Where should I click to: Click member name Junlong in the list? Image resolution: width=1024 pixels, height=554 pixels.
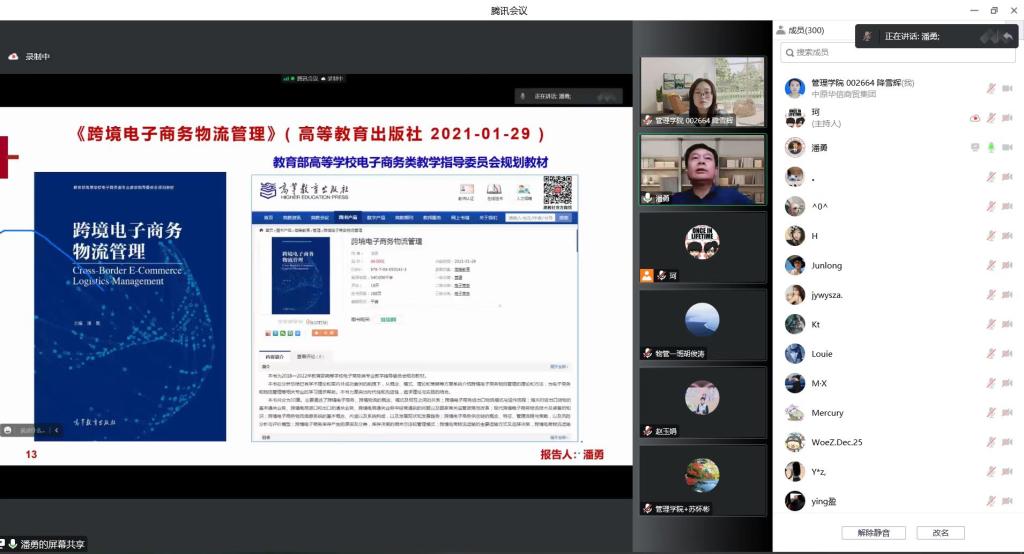pos(826,265)
